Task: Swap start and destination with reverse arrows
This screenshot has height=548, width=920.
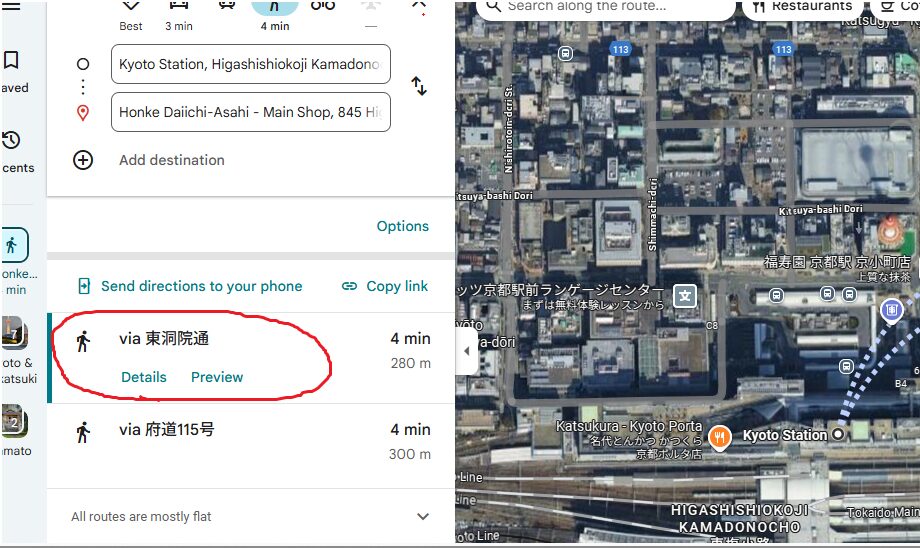Action: click(x=419, y=86)
